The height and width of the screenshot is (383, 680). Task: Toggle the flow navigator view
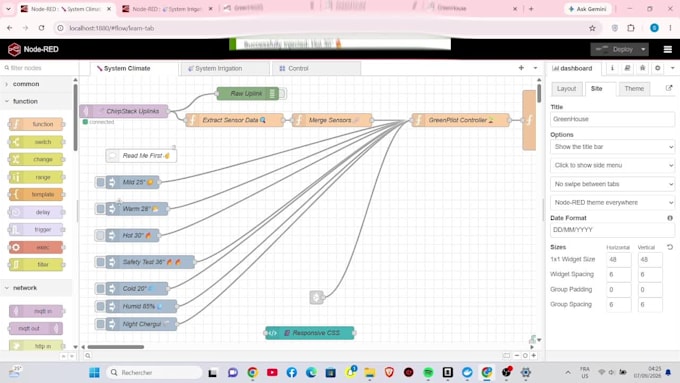coord(506,356)
